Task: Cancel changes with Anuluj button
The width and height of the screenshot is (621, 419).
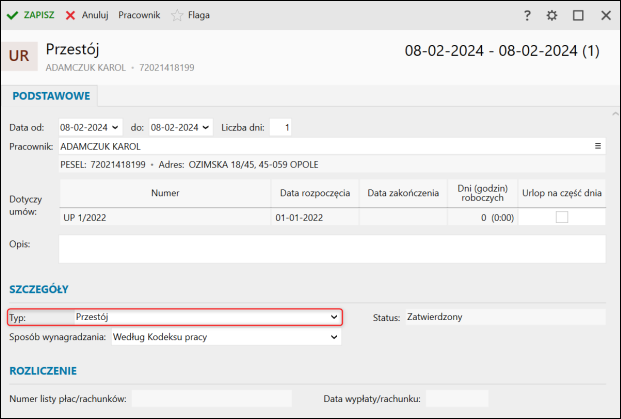Action: [x=87, y=15]
